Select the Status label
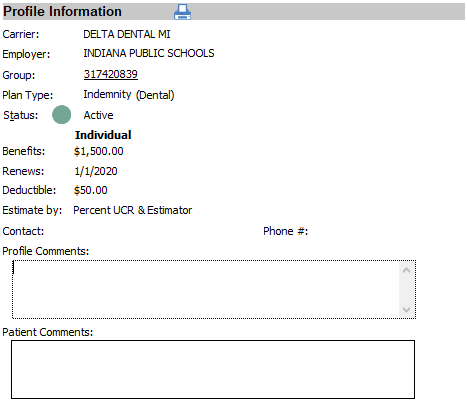Viewport: 467px width, 401px height. [x=21, y=115]
